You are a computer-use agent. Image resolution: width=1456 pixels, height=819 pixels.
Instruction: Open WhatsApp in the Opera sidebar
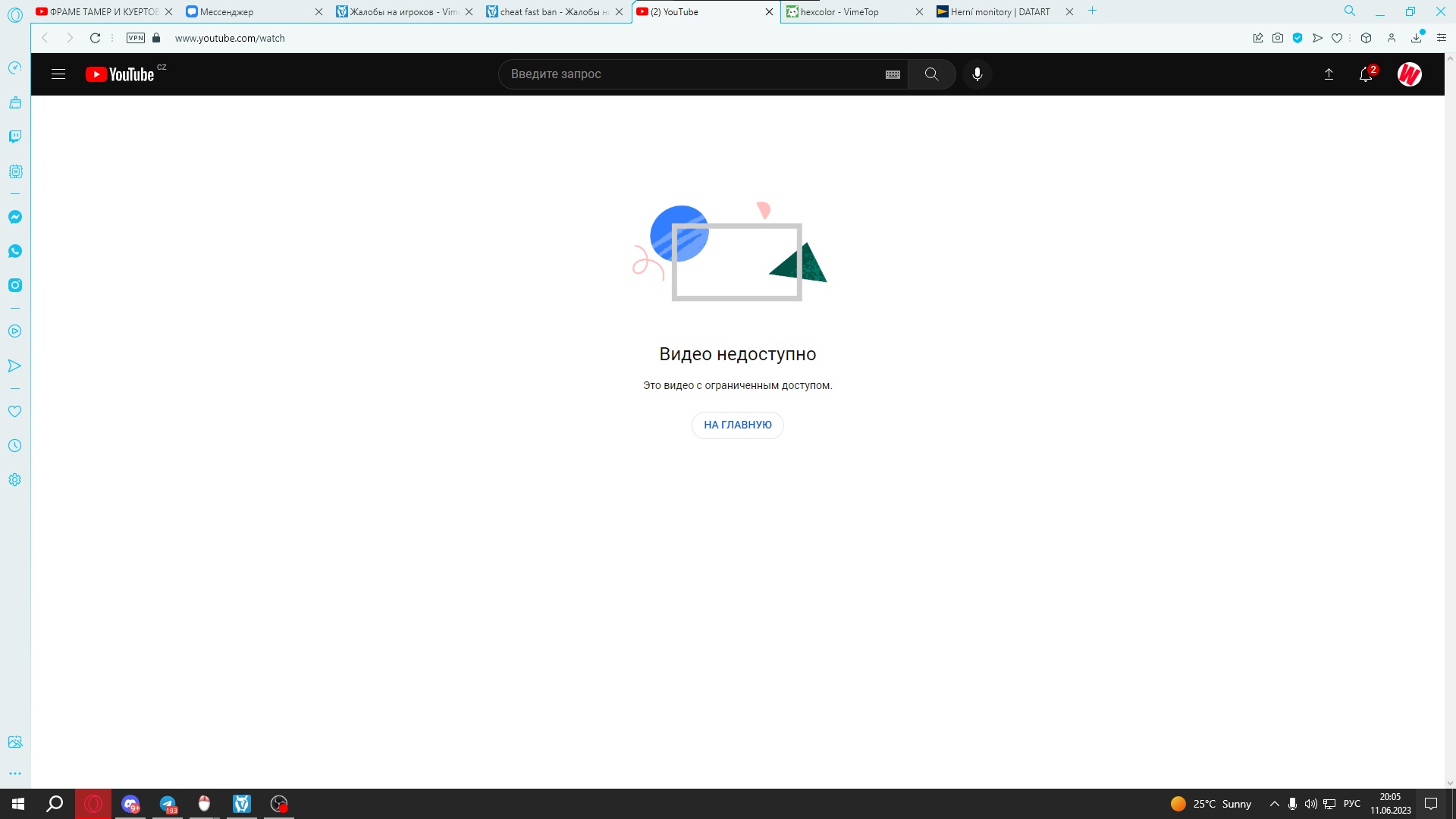[x=15, y=251]
